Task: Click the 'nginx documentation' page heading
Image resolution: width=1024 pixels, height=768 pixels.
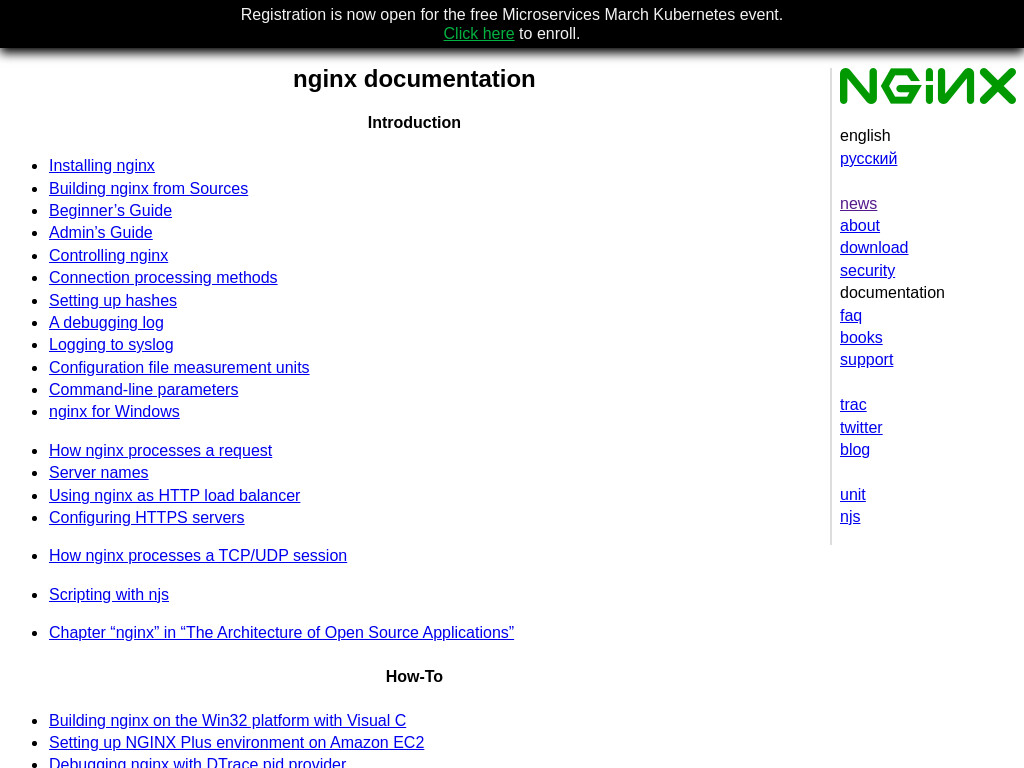Action: pos(414,79)
